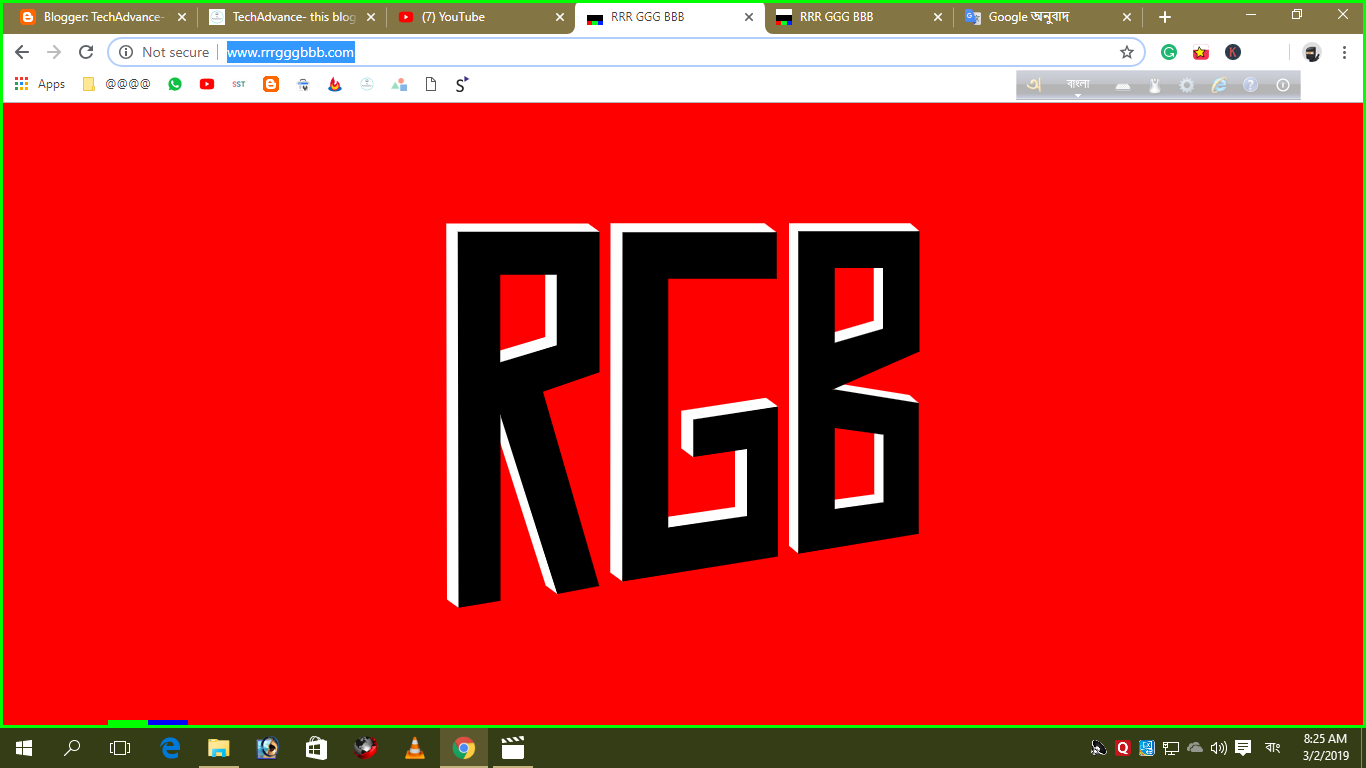Open the volume control in system tray

[x=1218, y=748]
